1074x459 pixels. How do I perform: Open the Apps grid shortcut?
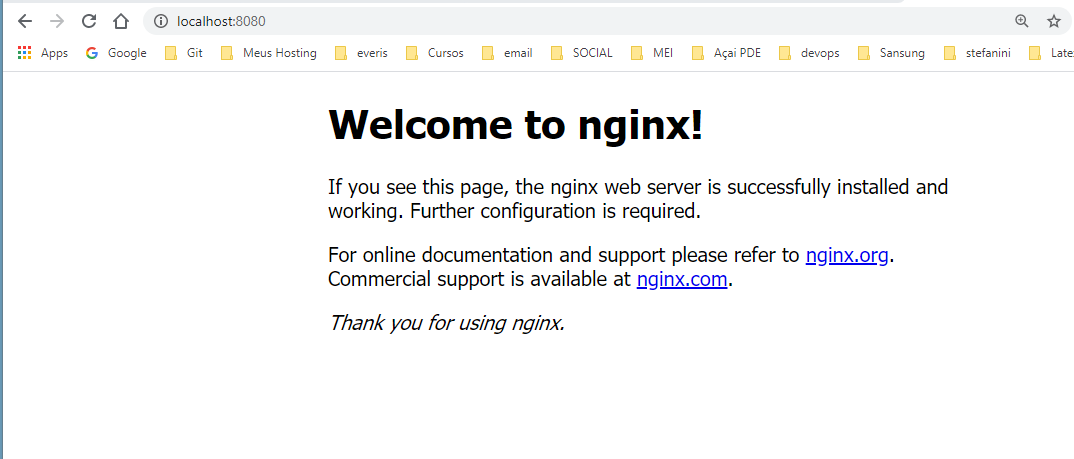43,53
